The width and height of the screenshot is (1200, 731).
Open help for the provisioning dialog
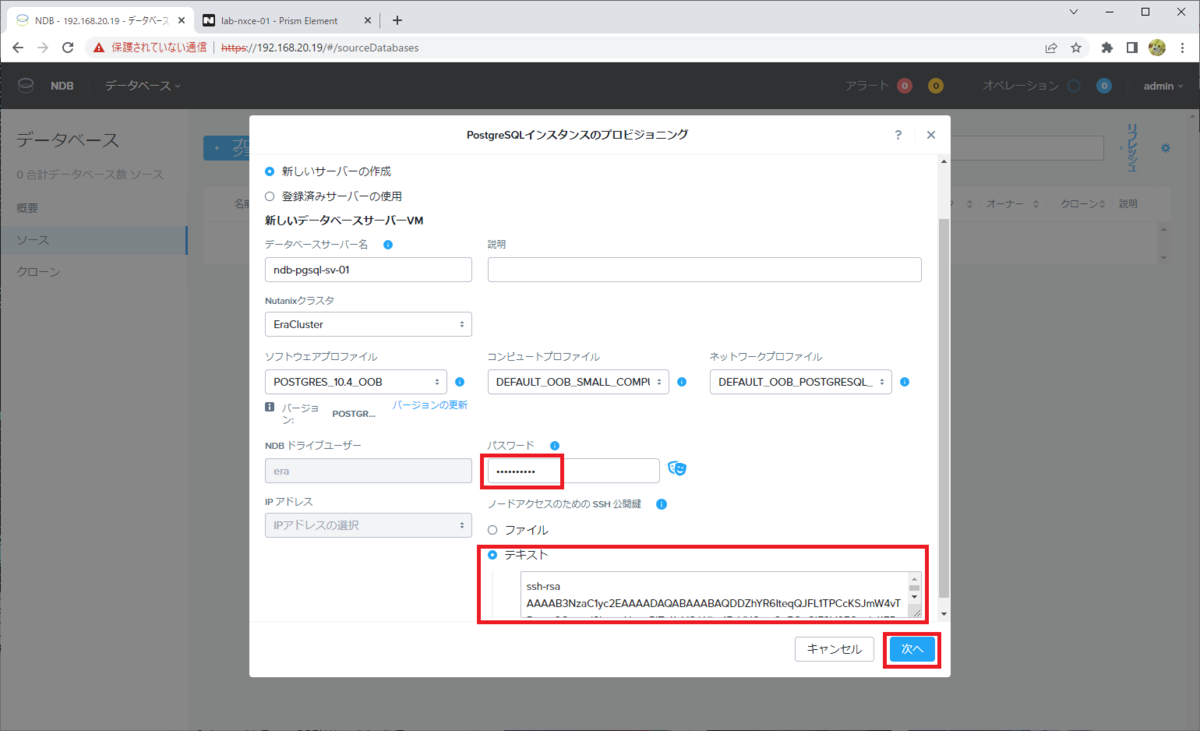pyautogui.click(x=898, y=134)
